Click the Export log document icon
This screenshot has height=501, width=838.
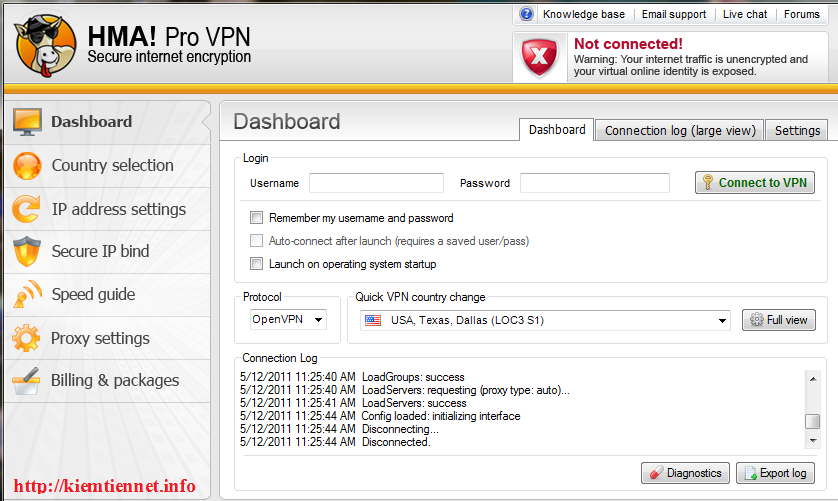pos(750,473)
